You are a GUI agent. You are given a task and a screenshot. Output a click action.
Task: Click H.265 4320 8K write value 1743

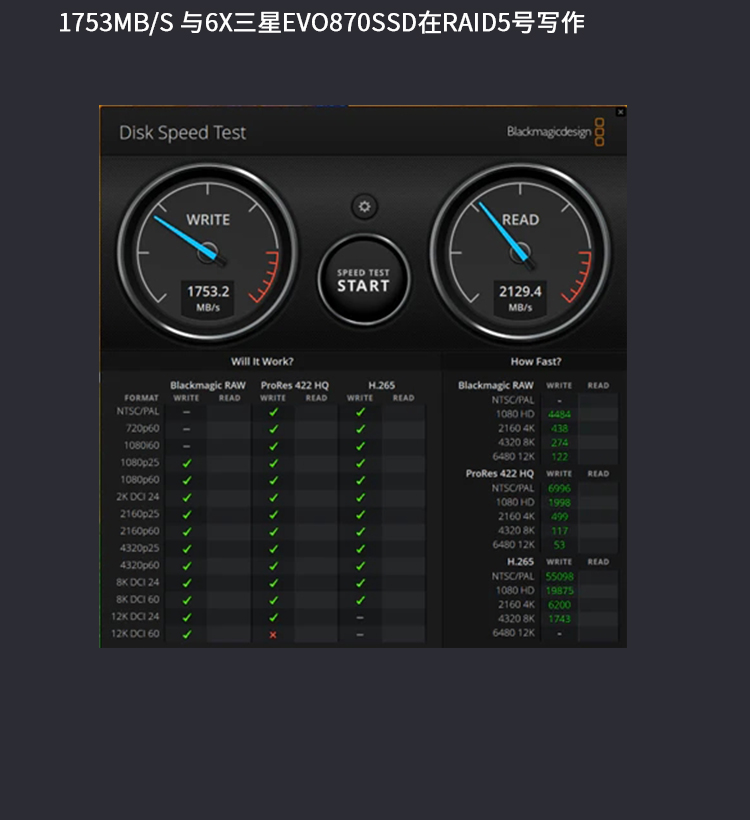[x=559, y=619]
